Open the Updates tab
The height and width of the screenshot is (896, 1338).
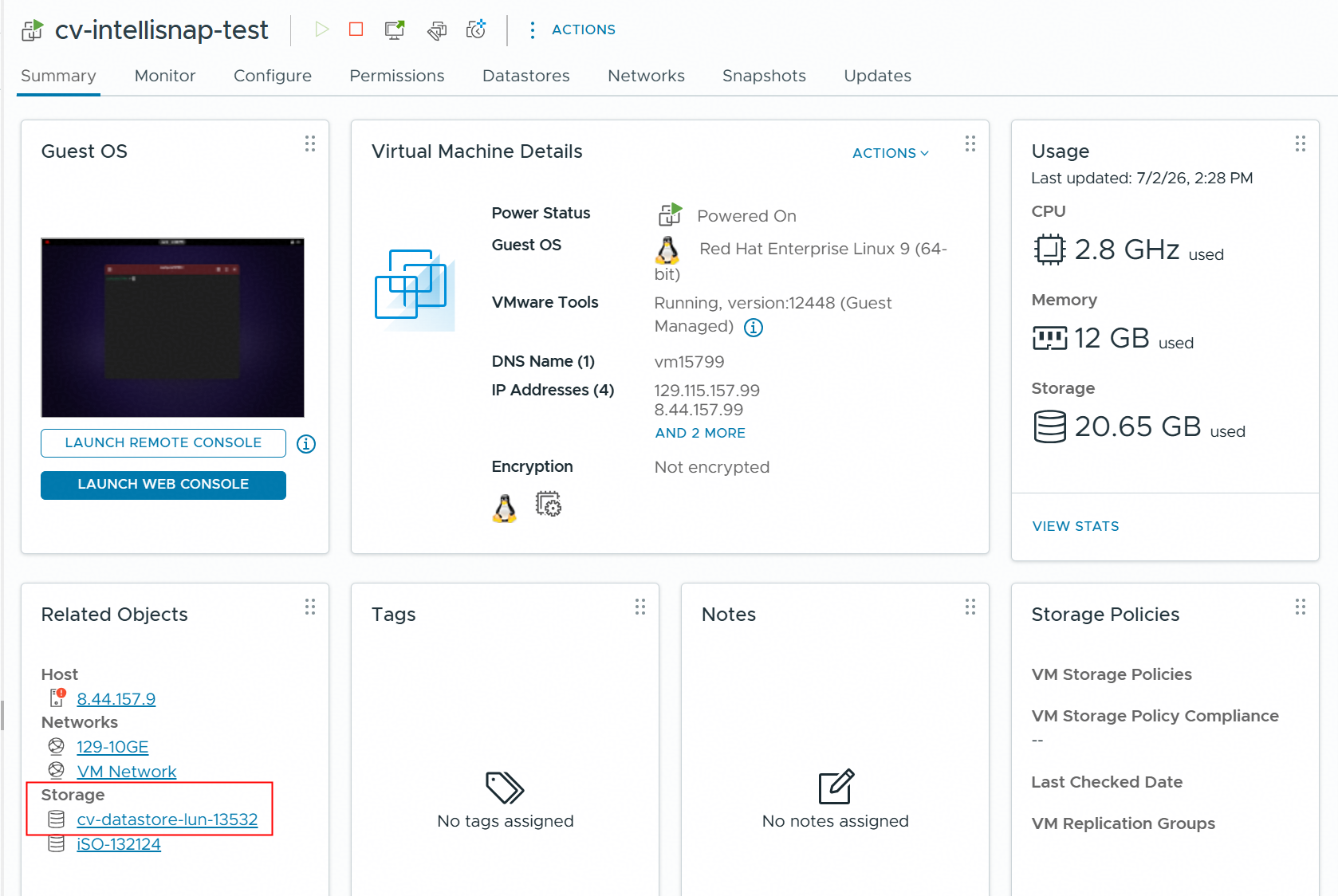(877, 76)
